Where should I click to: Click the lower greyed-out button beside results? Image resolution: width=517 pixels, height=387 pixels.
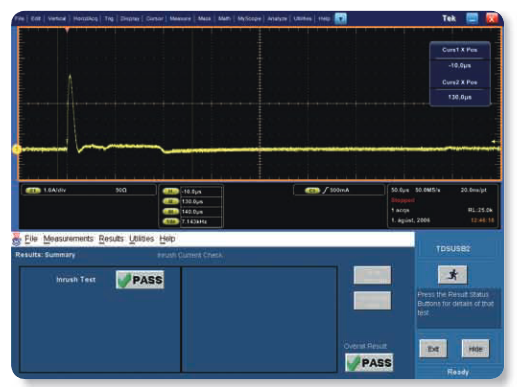(x=372, y=300)
